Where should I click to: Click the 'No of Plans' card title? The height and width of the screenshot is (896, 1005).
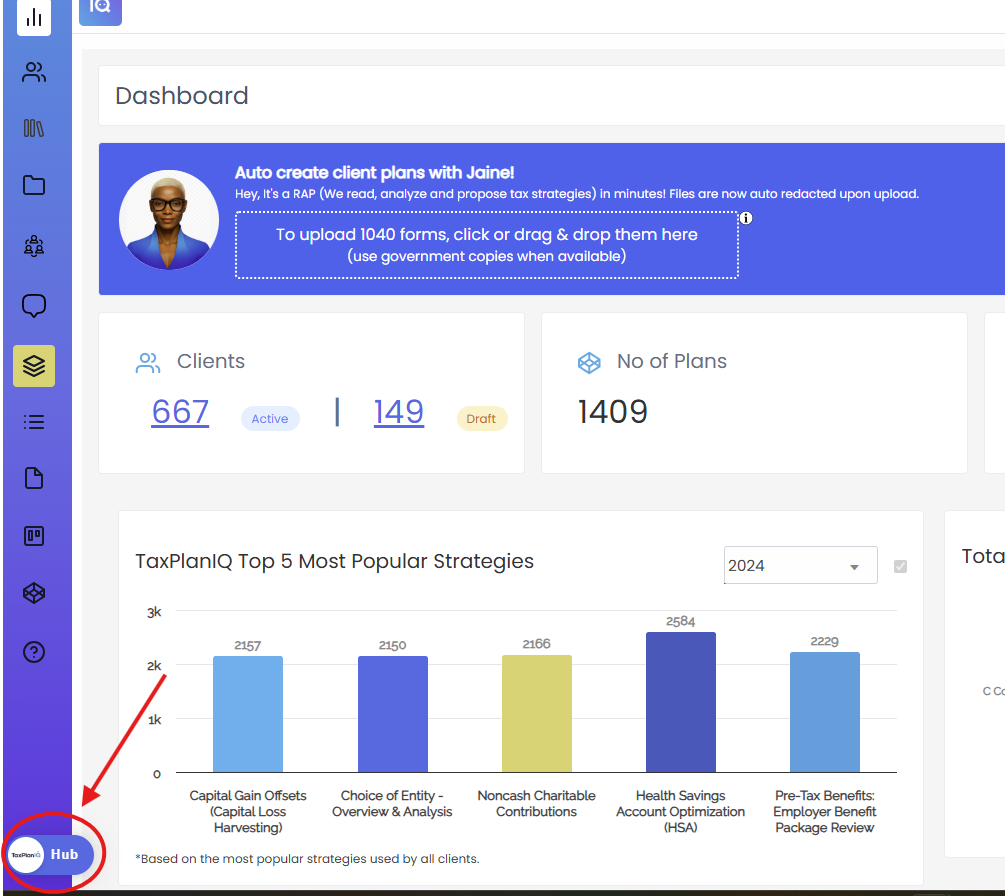tap(672, 361)
